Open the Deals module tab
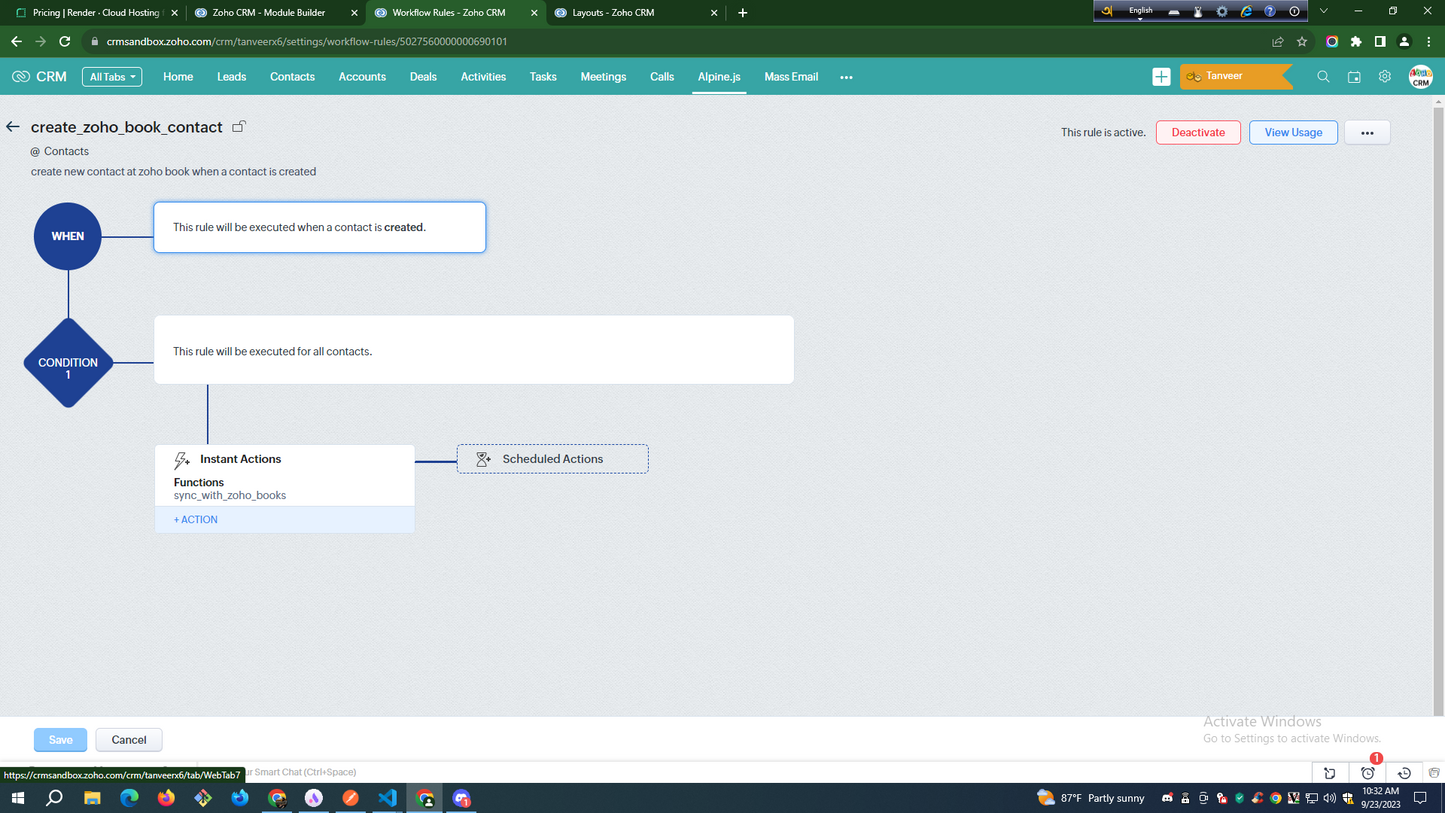1445x813 pixels. tap(423, 77)
